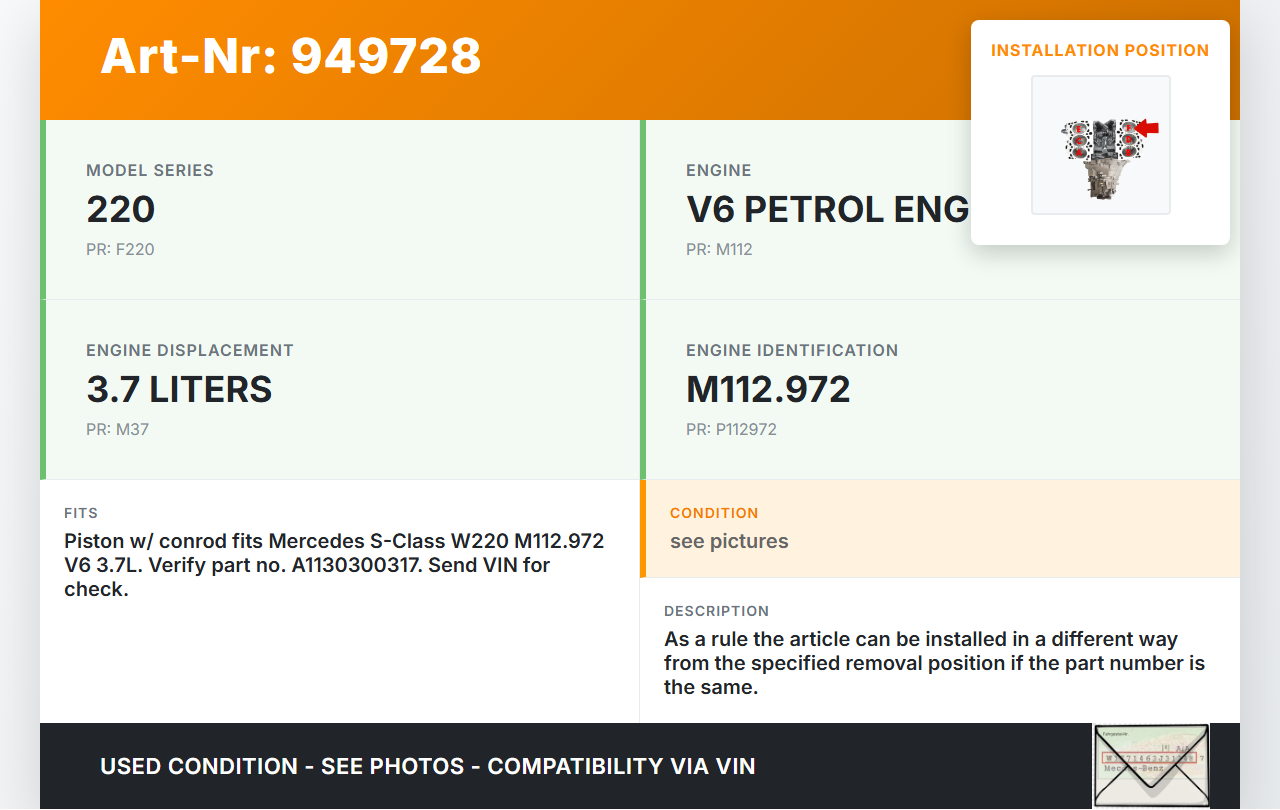Click the FITS section label
Screen dimensions: 1280x810
point(81,513)
